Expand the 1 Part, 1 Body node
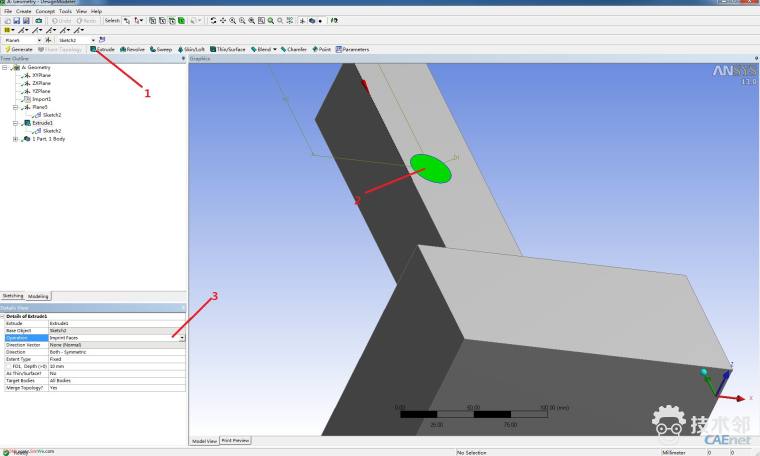760x456 pixels. click(x=15, y=139)
